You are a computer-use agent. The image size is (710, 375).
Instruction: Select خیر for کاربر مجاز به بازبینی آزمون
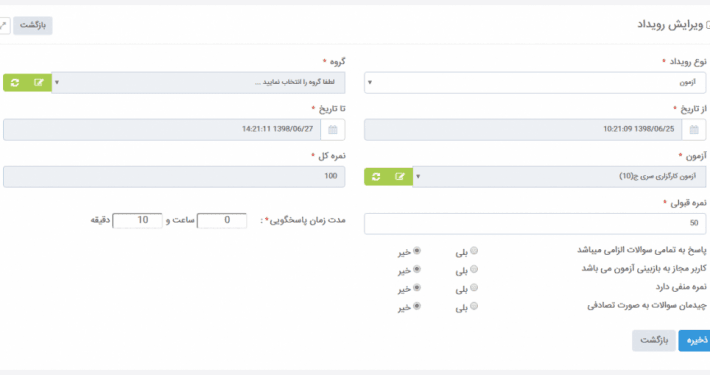[417, 269]
